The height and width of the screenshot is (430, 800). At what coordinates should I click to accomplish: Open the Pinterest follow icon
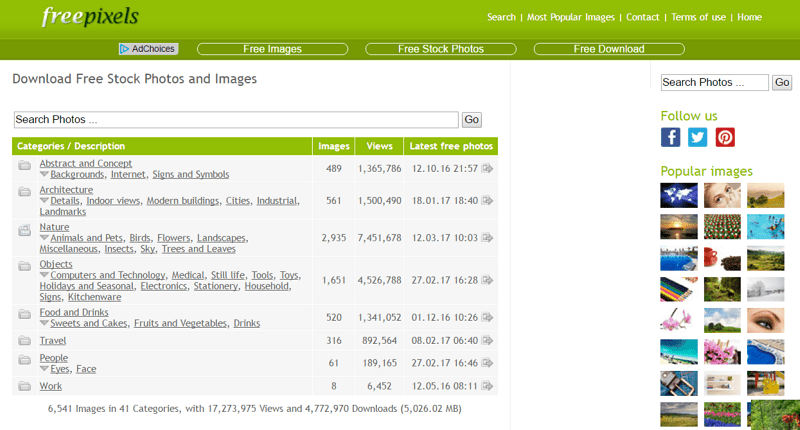725,137
